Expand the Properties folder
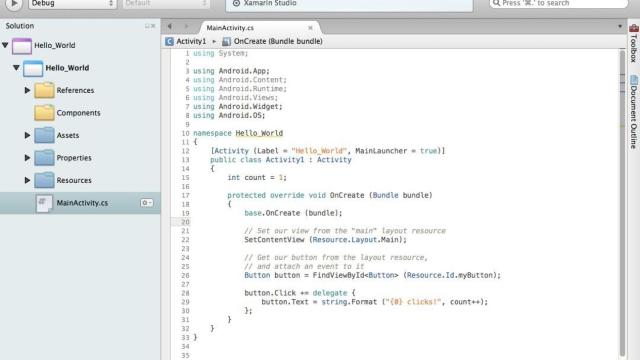 (27, 157)
